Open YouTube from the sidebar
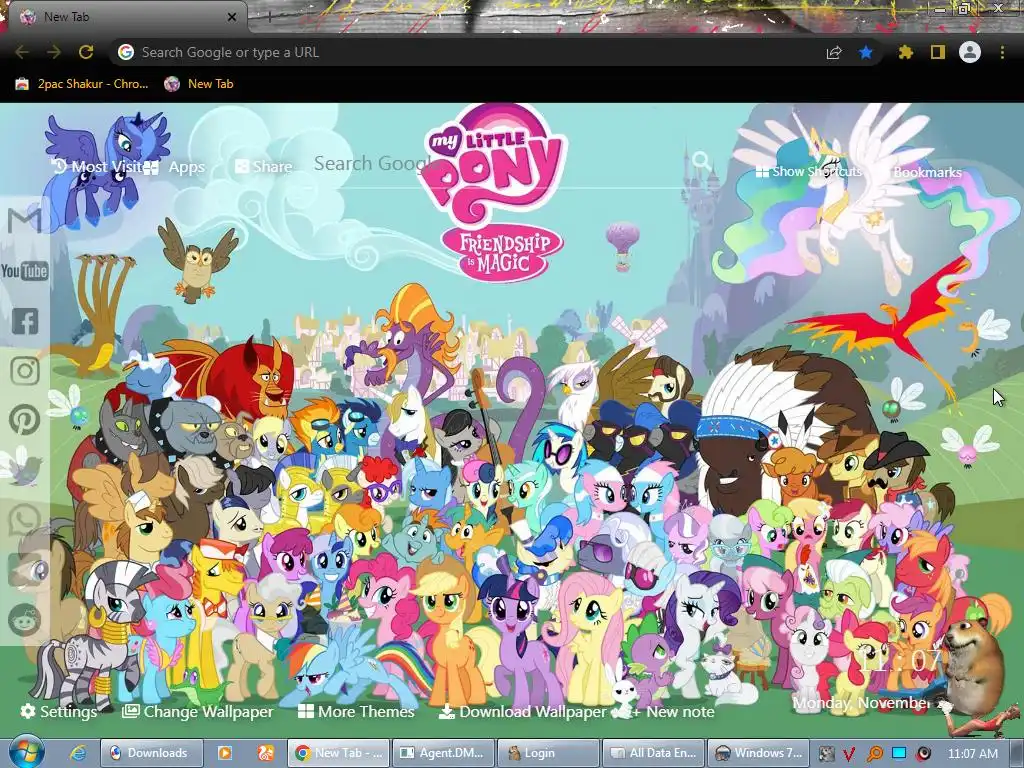The height and width of the screenshot is (768, 1024). tap(25, 270)
